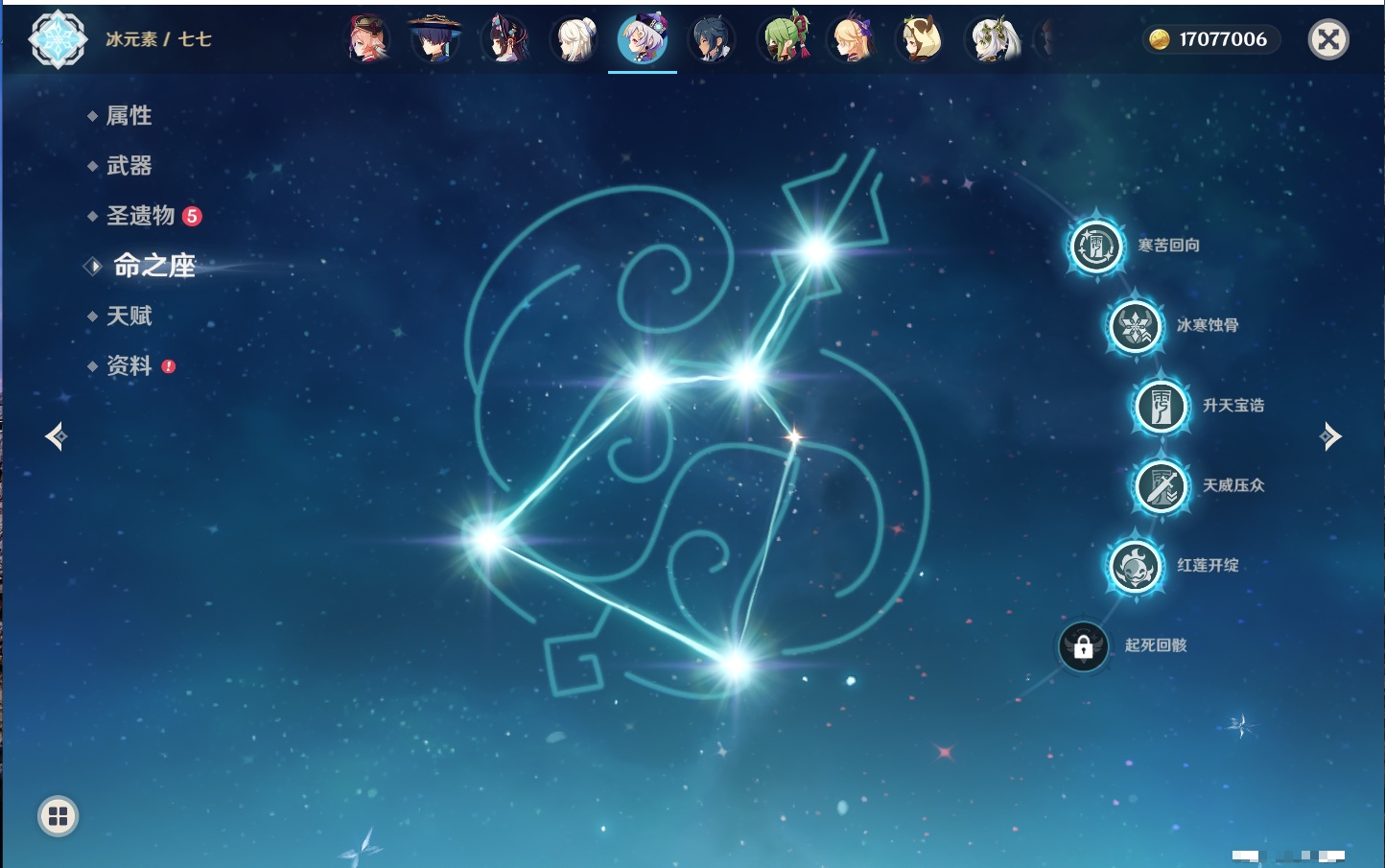
Task: Close the character screen
Action: (1328, 39)
